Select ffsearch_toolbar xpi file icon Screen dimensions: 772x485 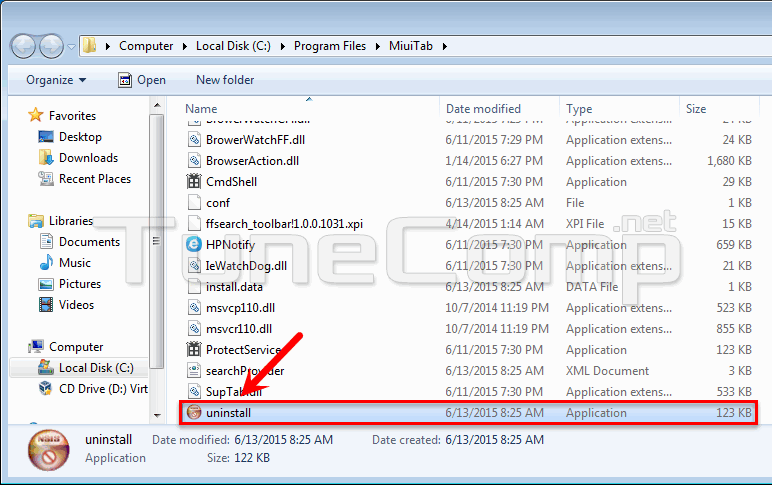(x=194, y=224)
